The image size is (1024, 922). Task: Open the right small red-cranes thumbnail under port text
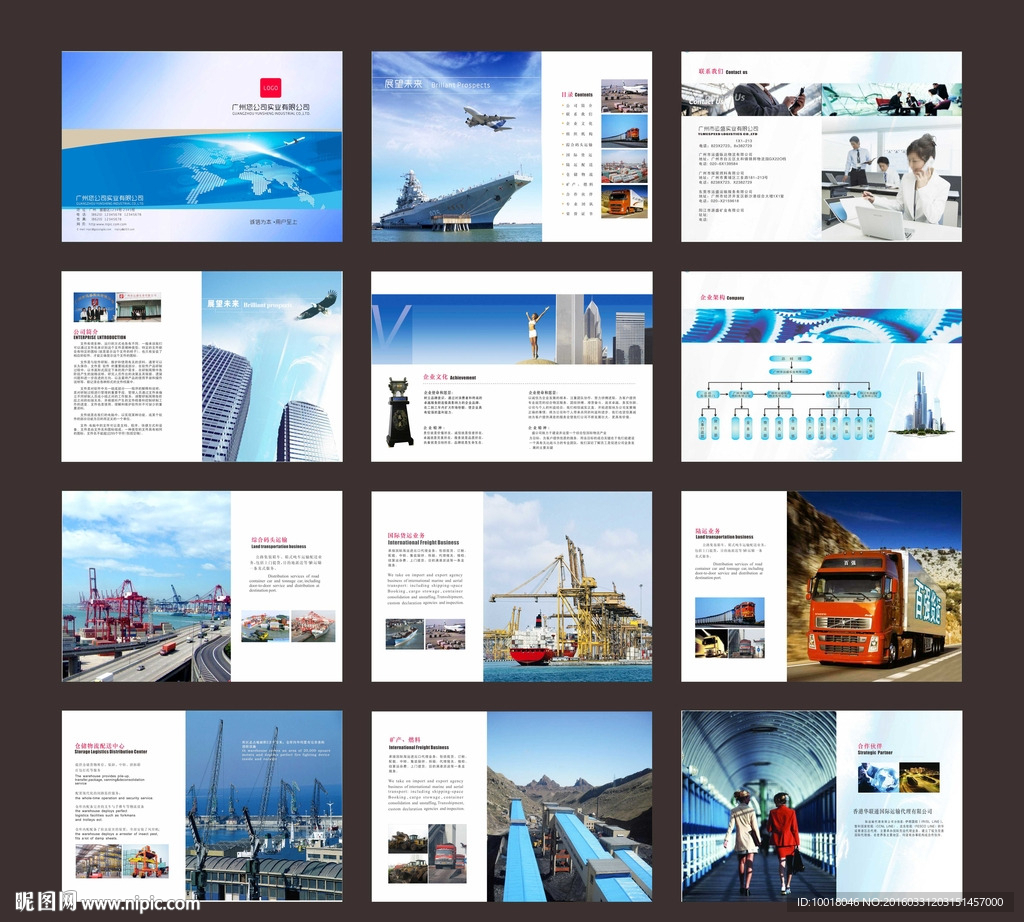[x=313, y=626]
